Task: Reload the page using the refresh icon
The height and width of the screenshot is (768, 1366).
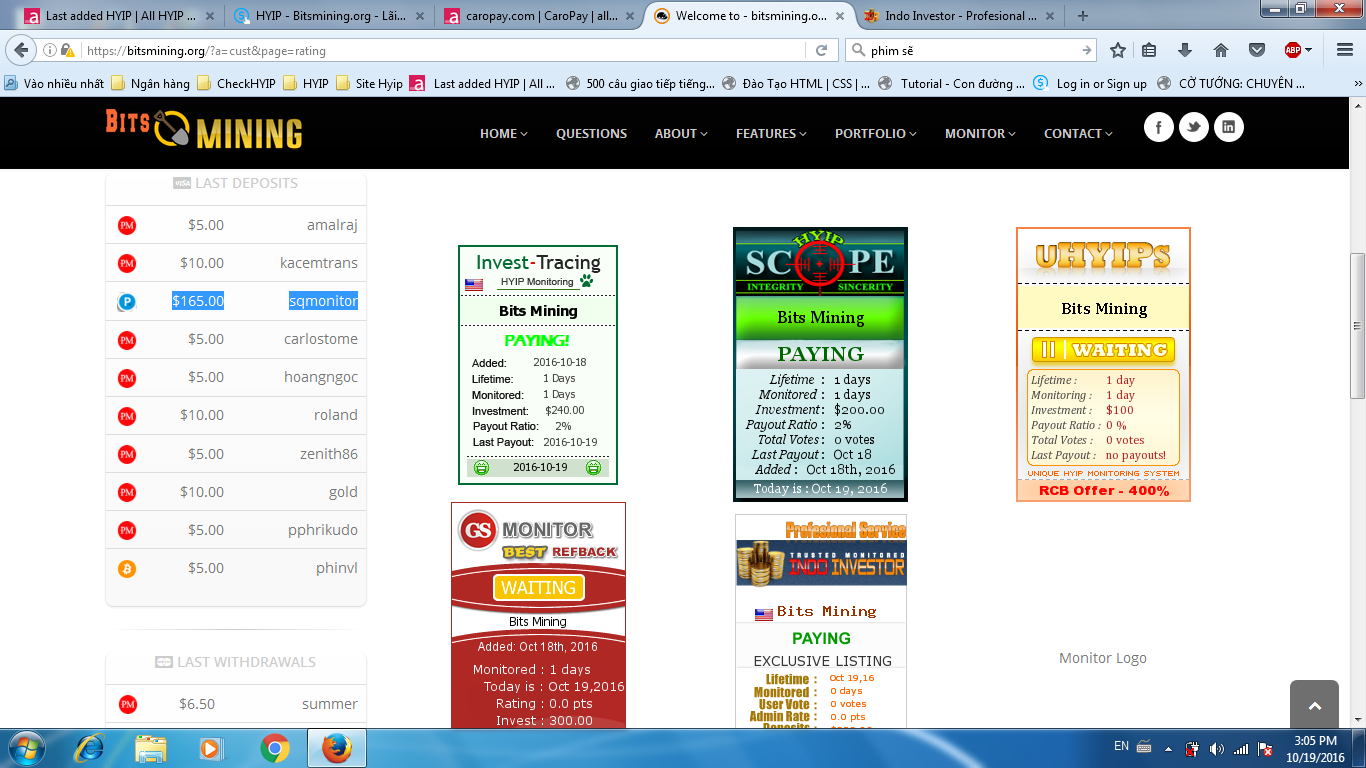Action: click(822, 50)
